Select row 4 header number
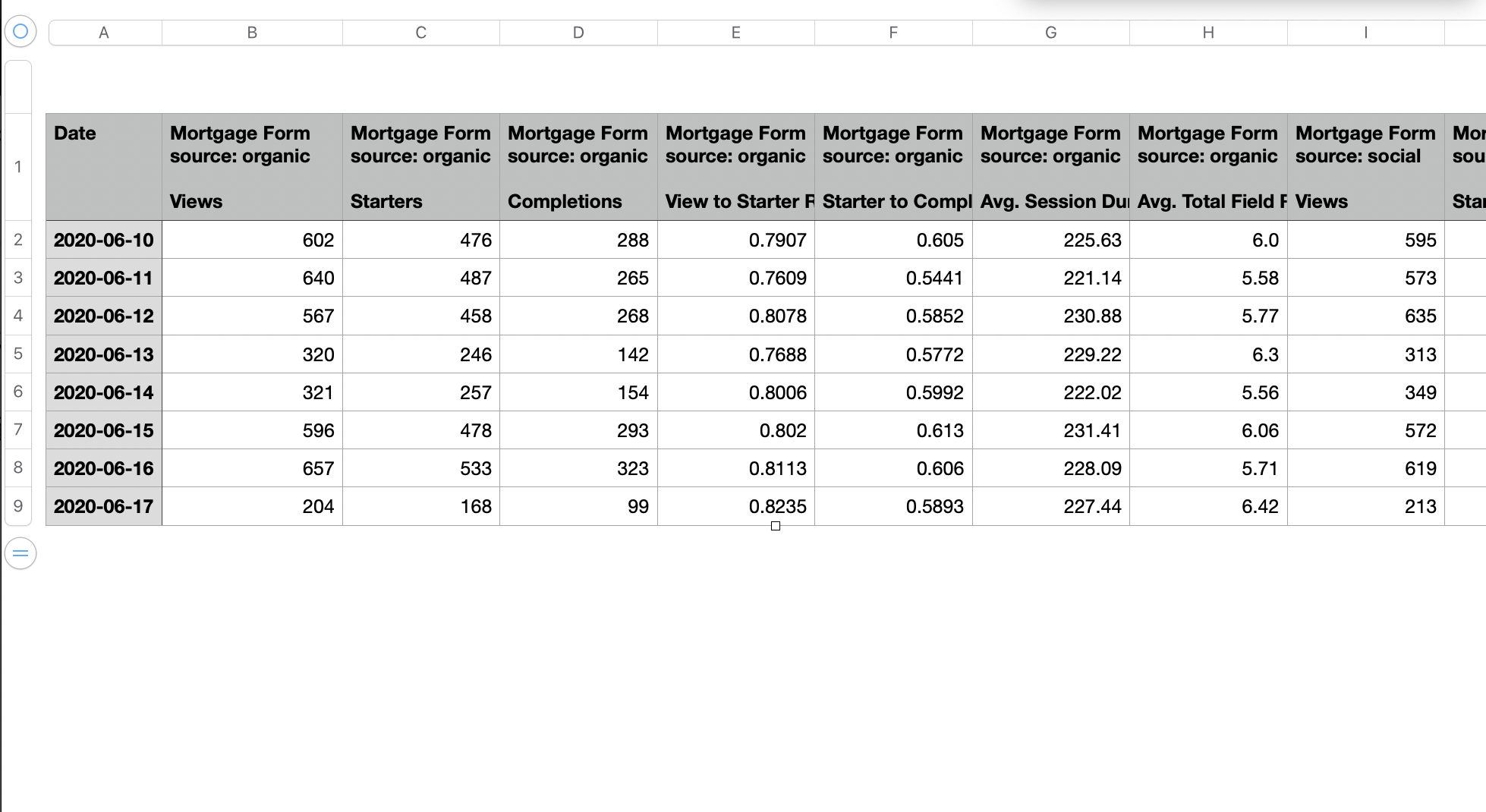The width and height of the screenshot is (1486, 812). (x=18, y=316)
